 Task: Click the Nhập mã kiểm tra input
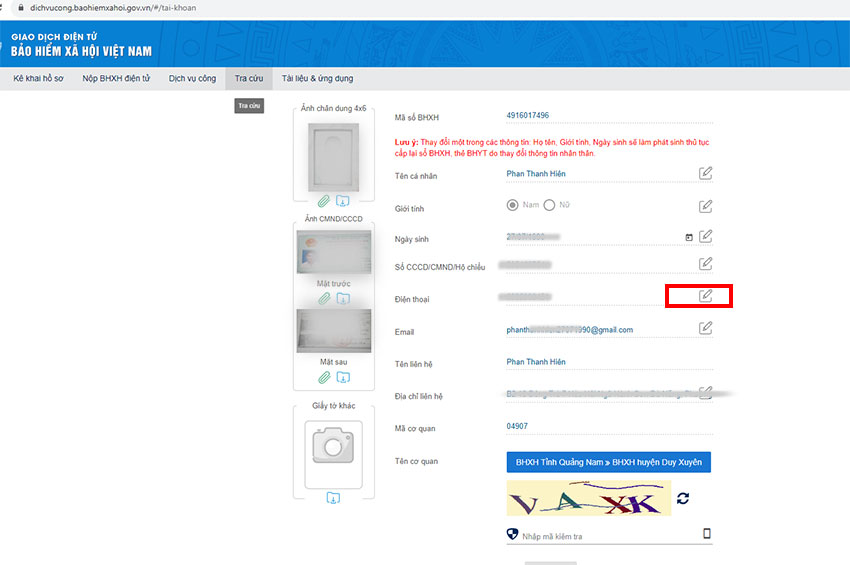tap(609, 536)
